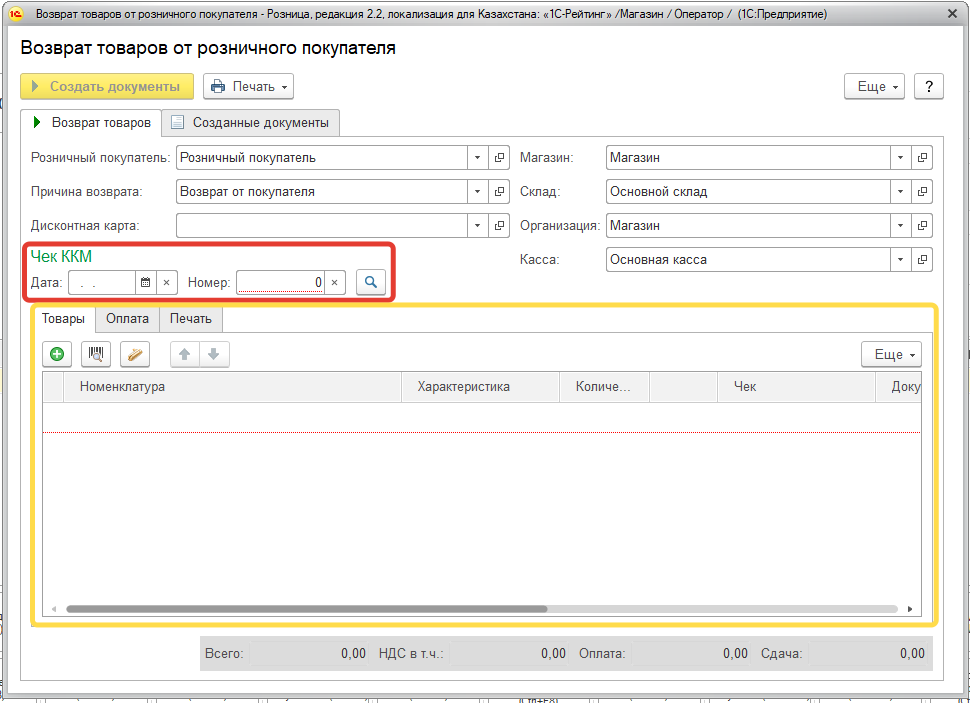Expand the Дисконтная карта dropdown
This screenshot has height=703, width=970.
pos(476,226)
